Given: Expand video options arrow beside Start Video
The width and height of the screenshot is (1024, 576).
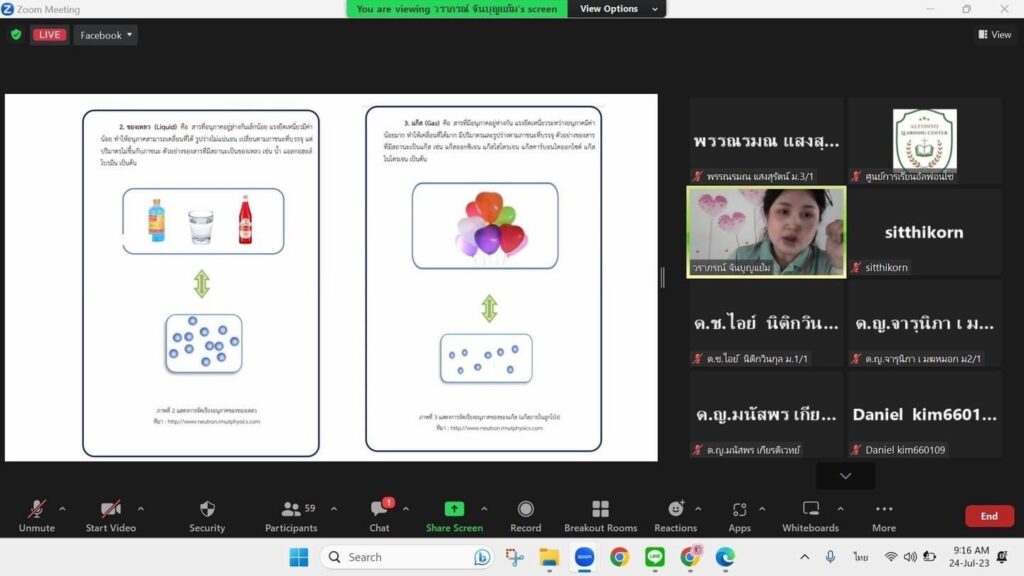Looking at the screenshot, I should [140, 508].
